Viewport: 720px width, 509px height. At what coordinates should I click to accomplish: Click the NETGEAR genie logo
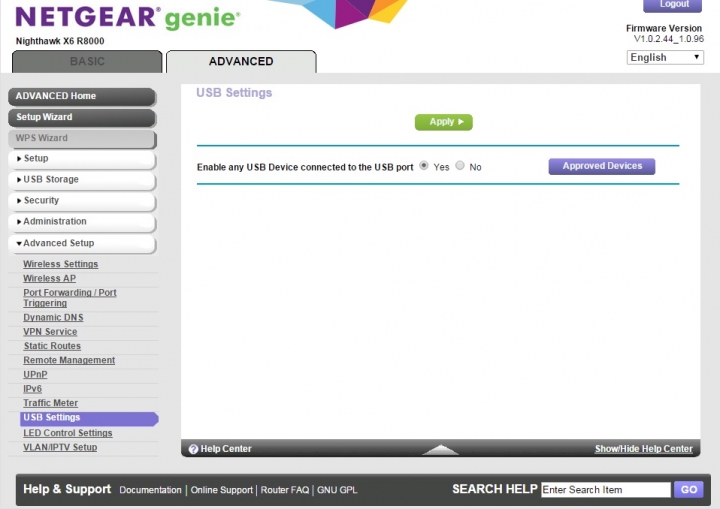point(128,17)
